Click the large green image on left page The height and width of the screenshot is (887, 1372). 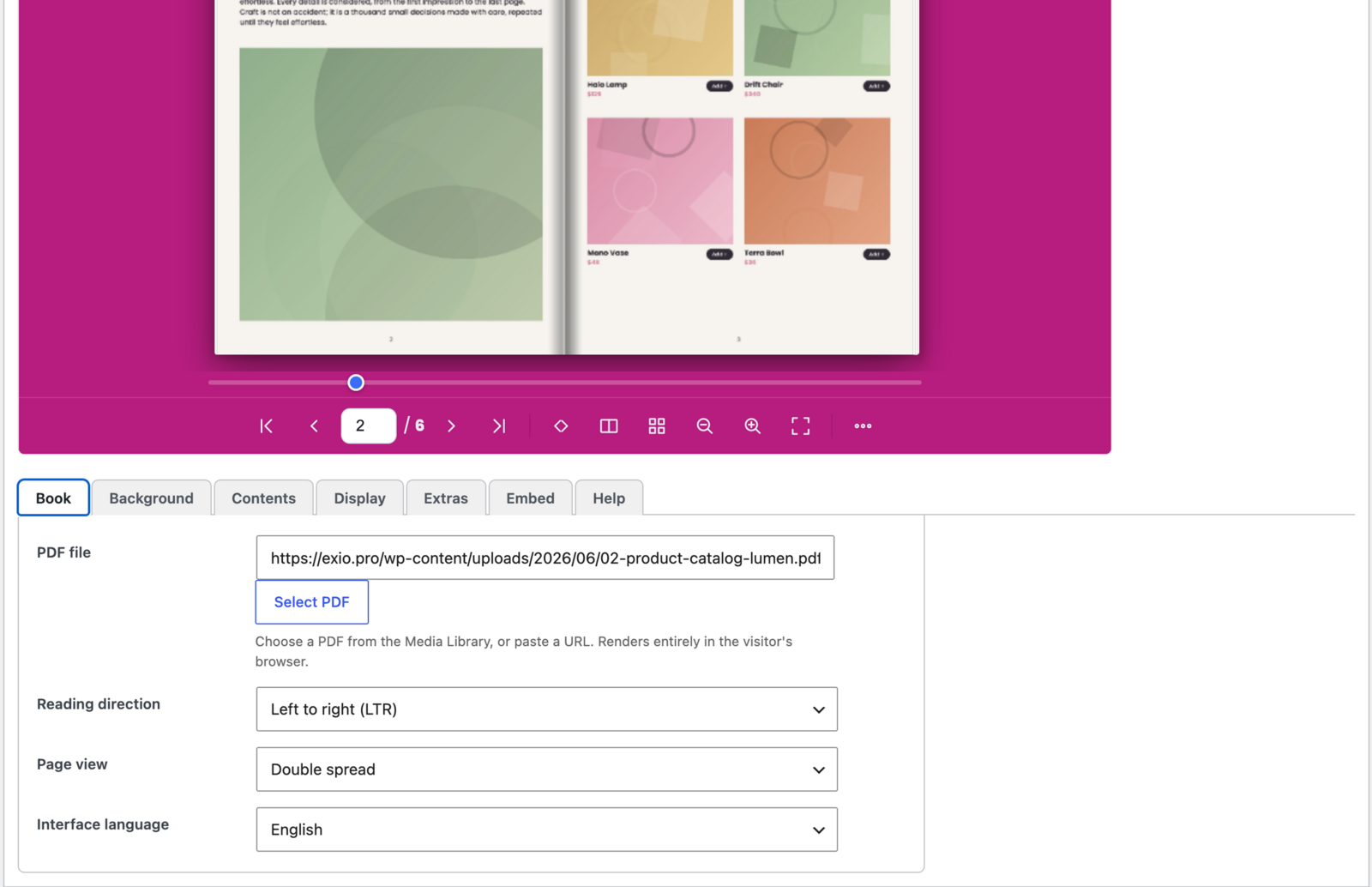point(391,184)
